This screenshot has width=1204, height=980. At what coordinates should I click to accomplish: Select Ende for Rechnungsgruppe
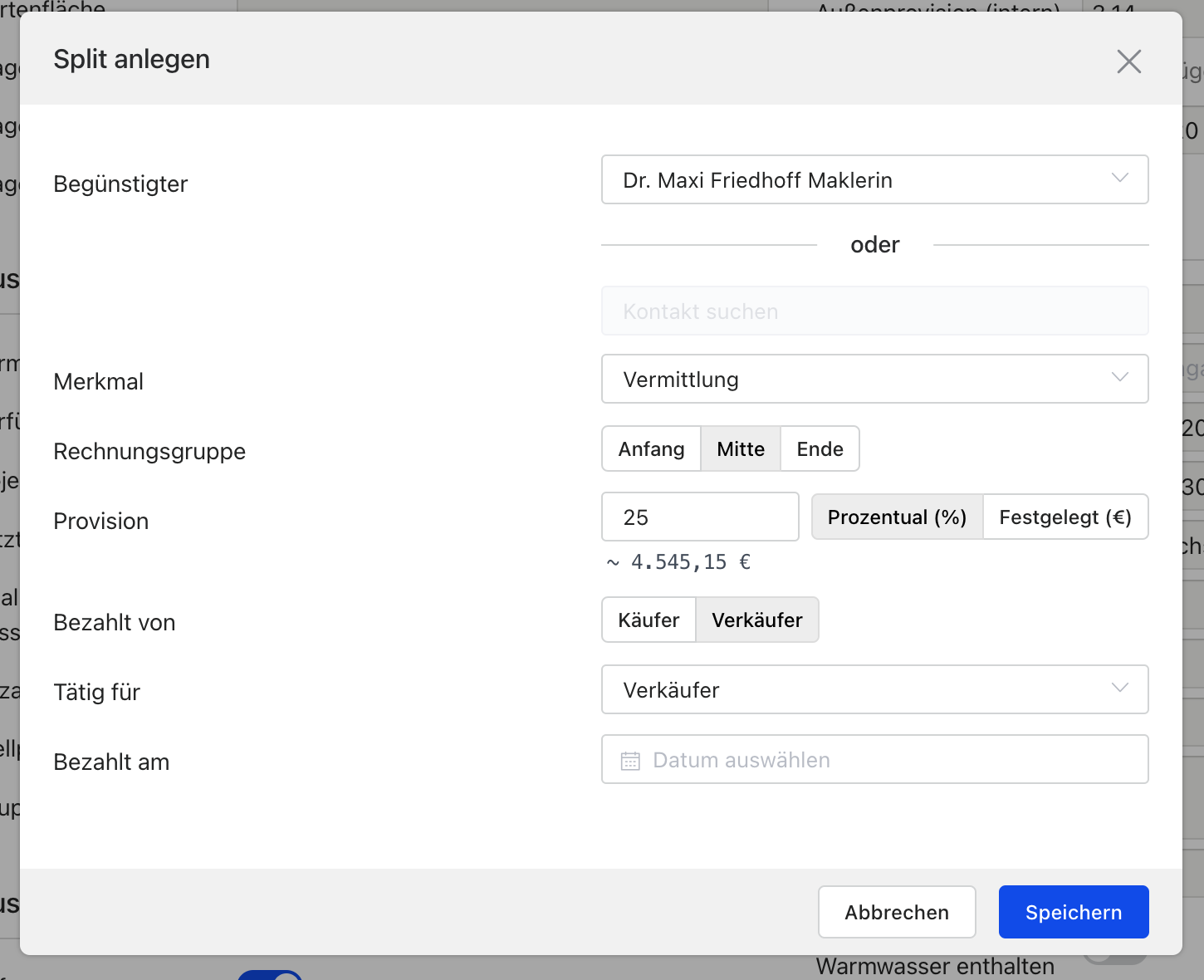pos(820,448)
